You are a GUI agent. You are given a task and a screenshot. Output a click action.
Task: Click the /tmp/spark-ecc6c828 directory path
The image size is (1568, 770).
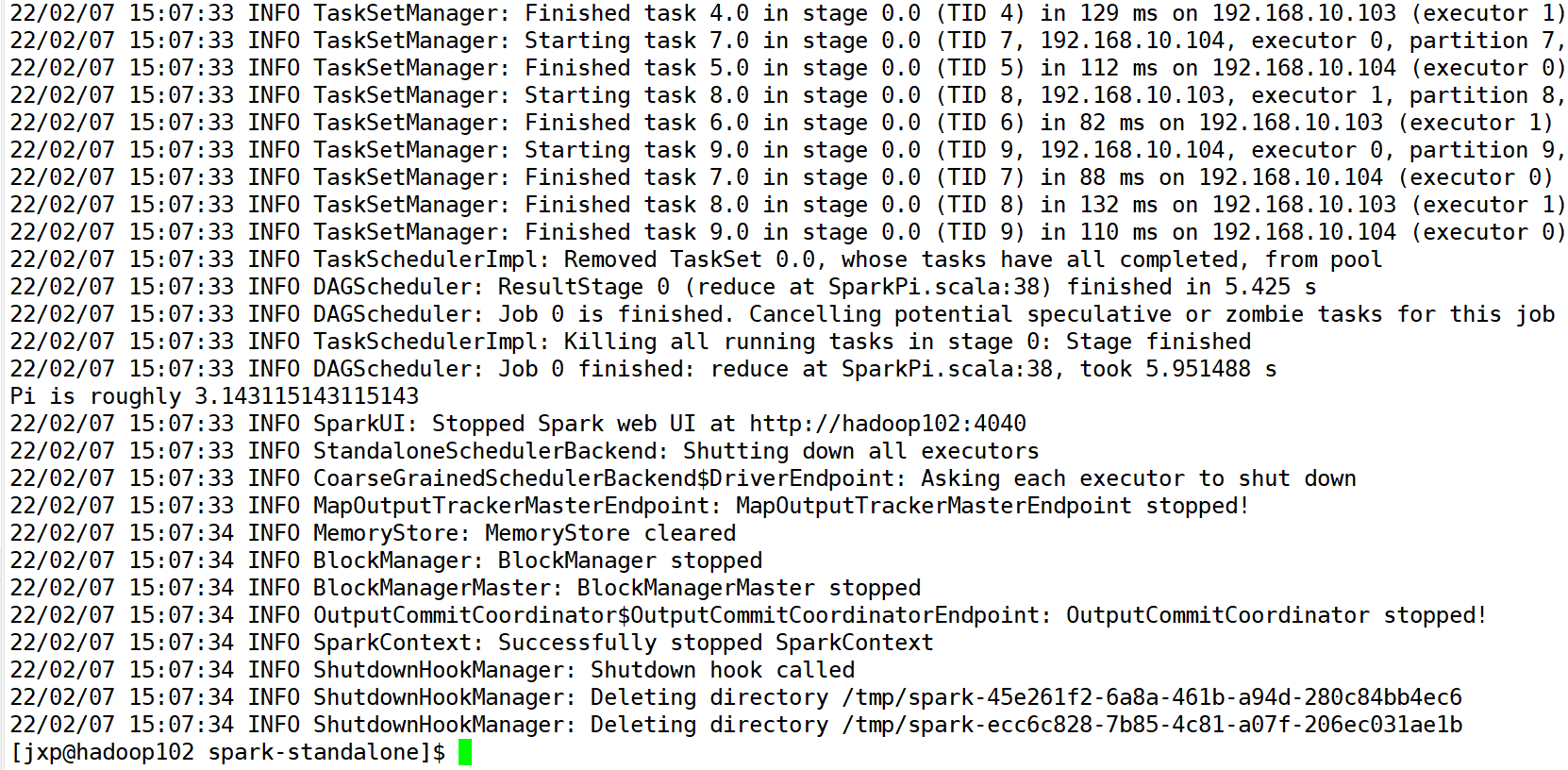pos(1151,725)
